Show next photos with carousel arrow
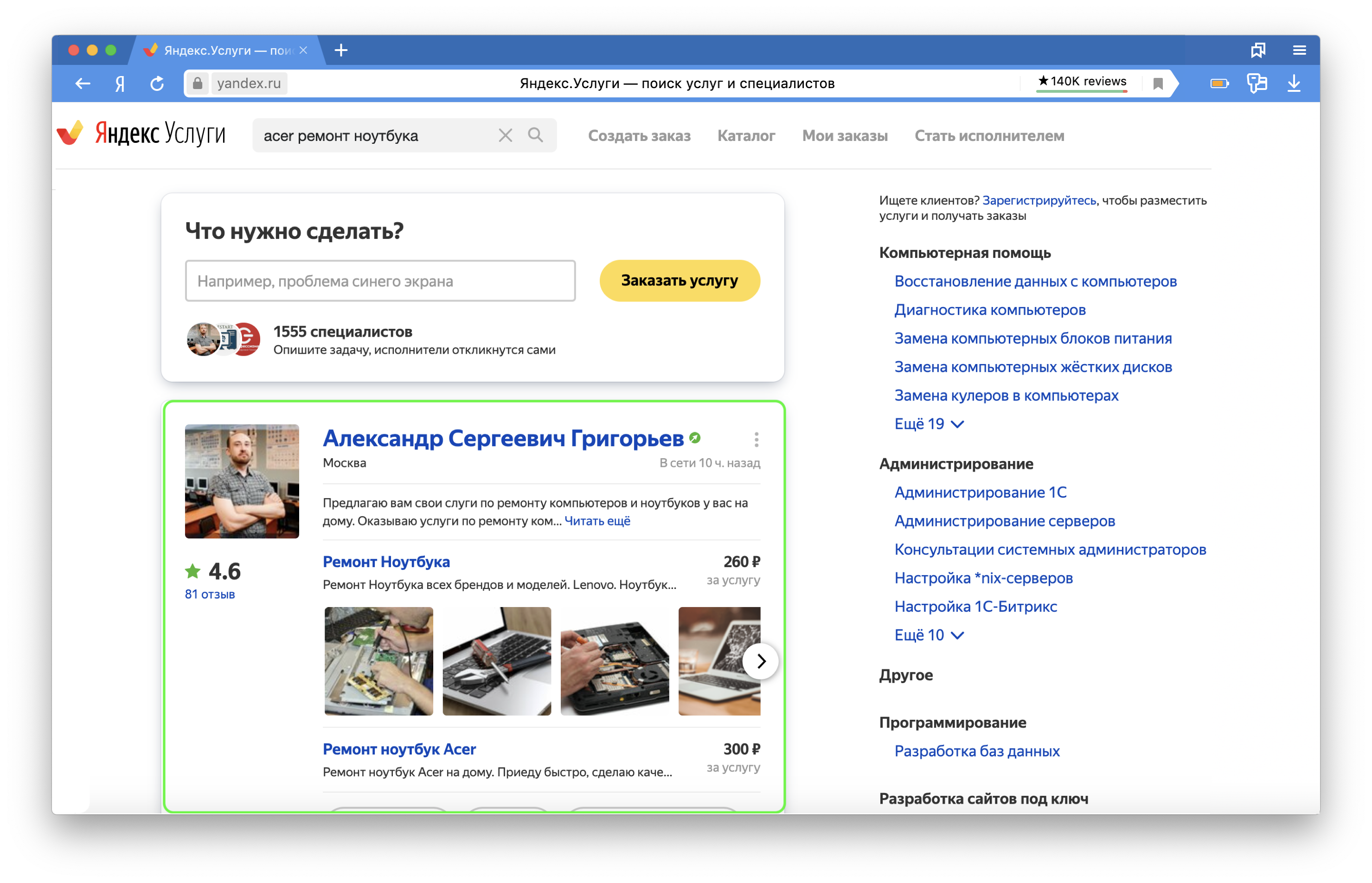The image size is (1372, 883). (x=760, y=661)
